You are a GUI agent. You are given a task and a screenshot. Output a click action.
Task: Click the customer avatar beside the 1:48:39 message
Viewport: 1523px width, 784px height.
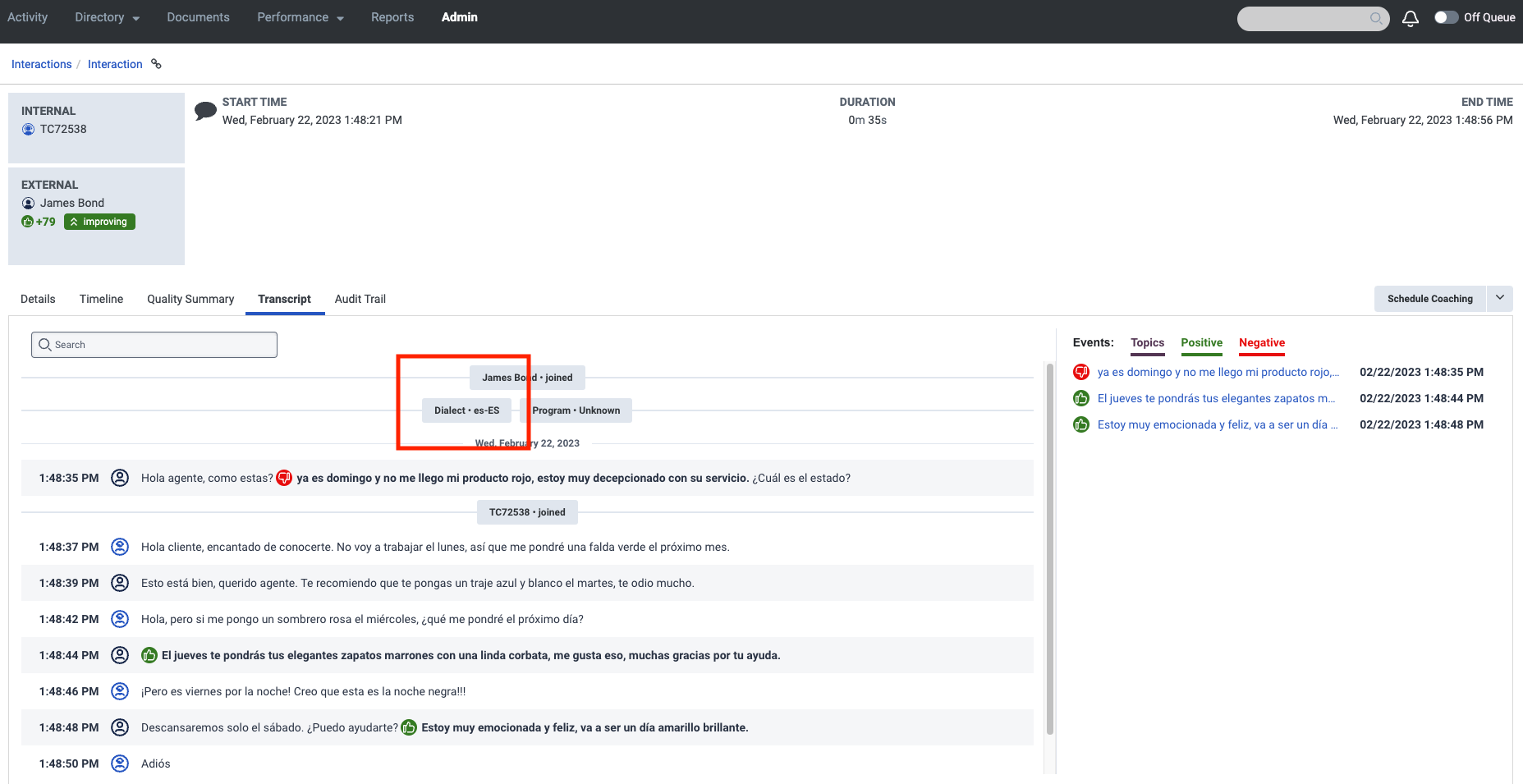(x=120, y=583)
